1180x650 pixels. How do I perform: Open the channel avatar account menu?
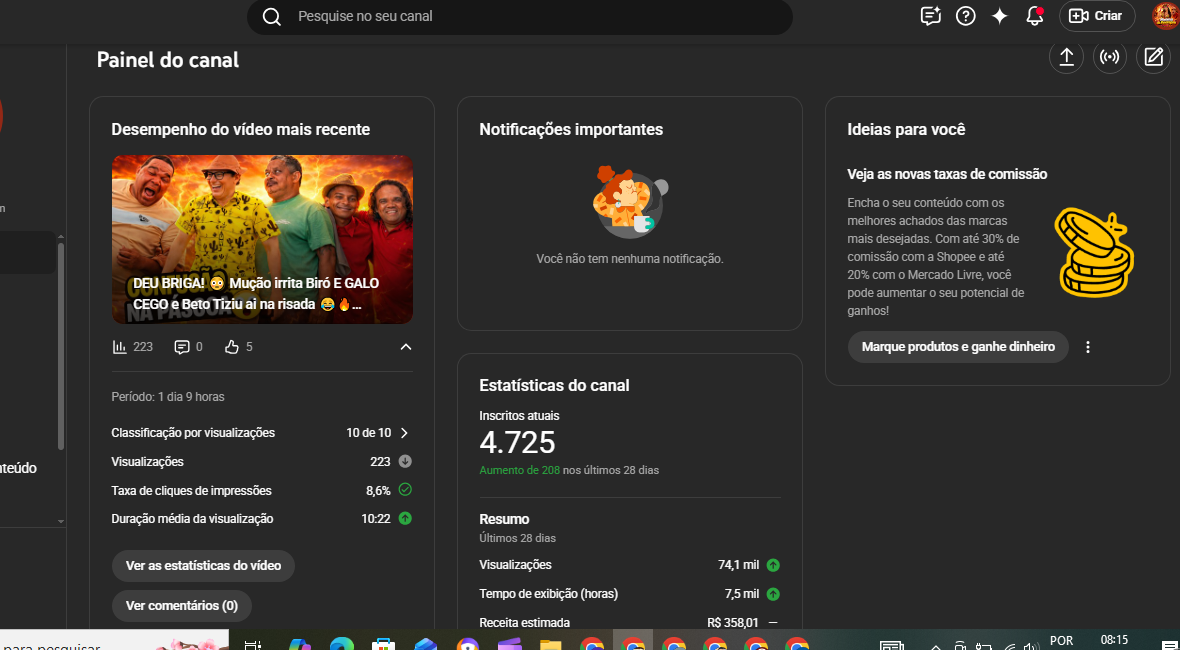[x=1165, y=16]
